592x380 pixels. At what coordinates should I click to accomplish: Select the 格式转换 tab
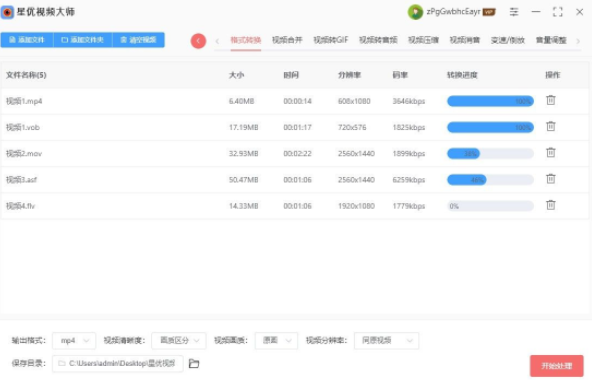(x=246, y=40)
